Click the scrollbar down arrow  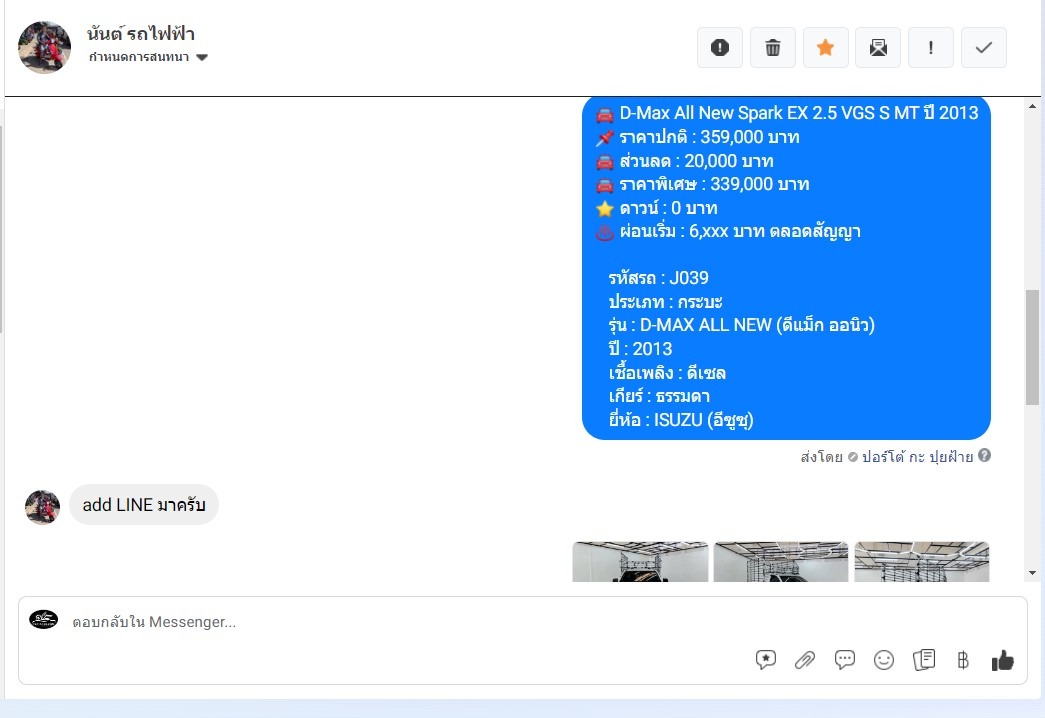(x=1032, y=573)
